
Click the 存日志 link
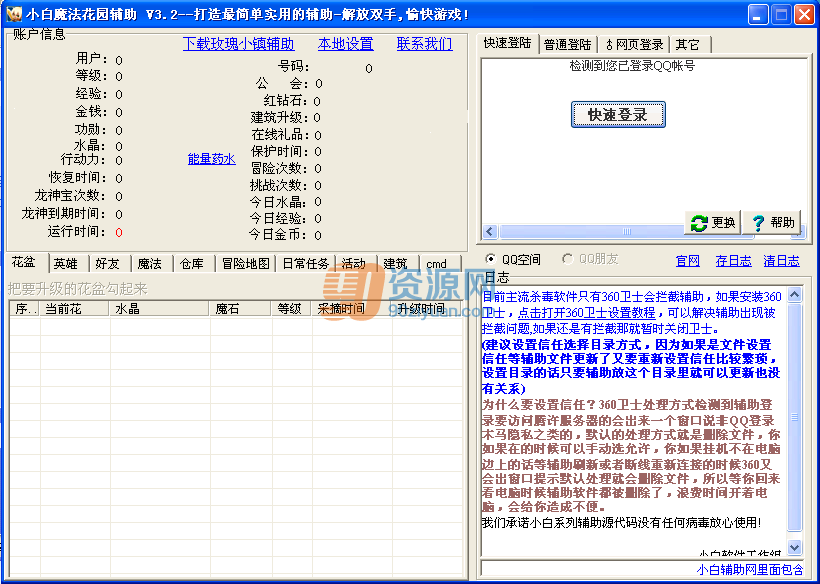coord(734,261)
